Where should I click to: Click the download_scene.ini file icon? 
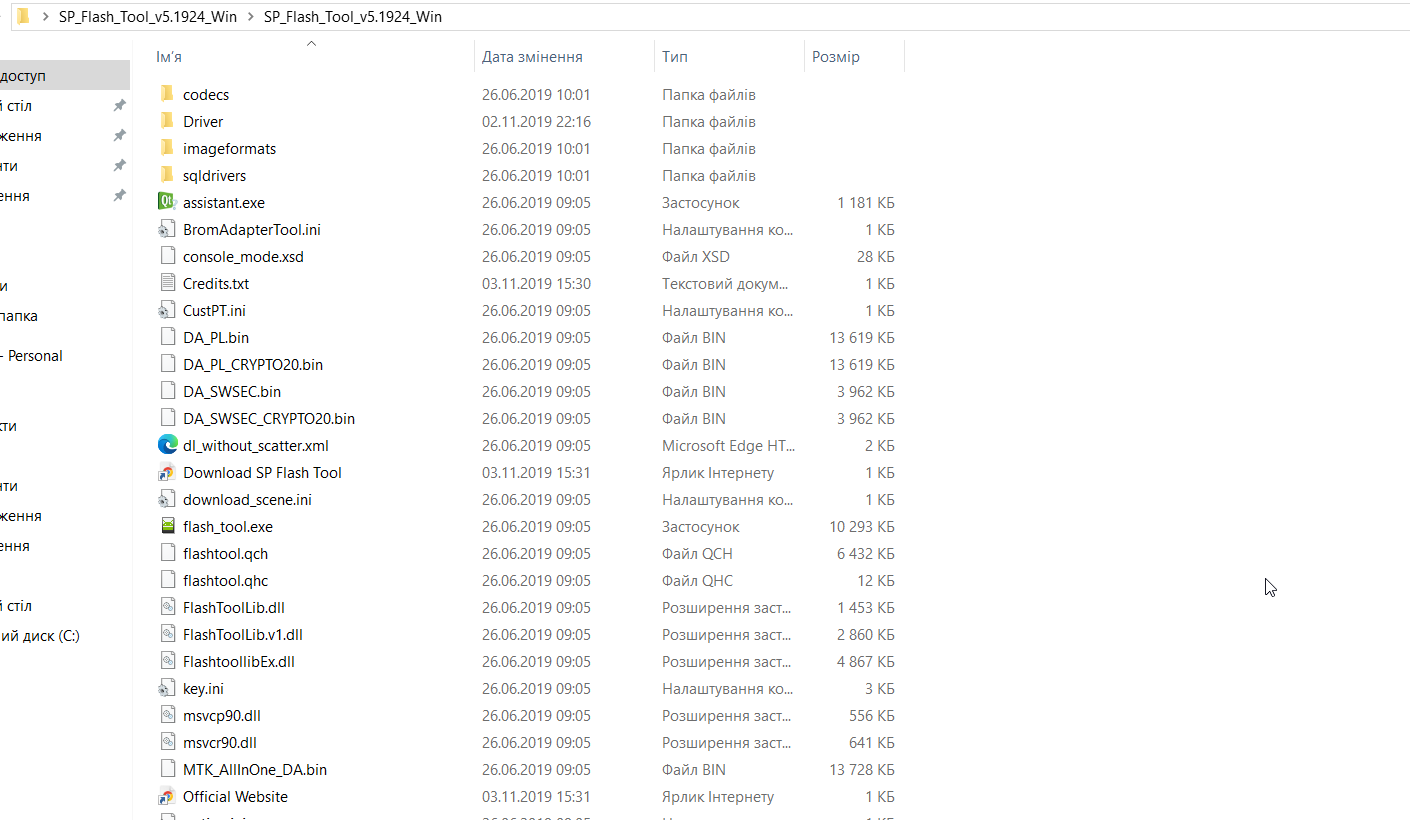point(167,499)
